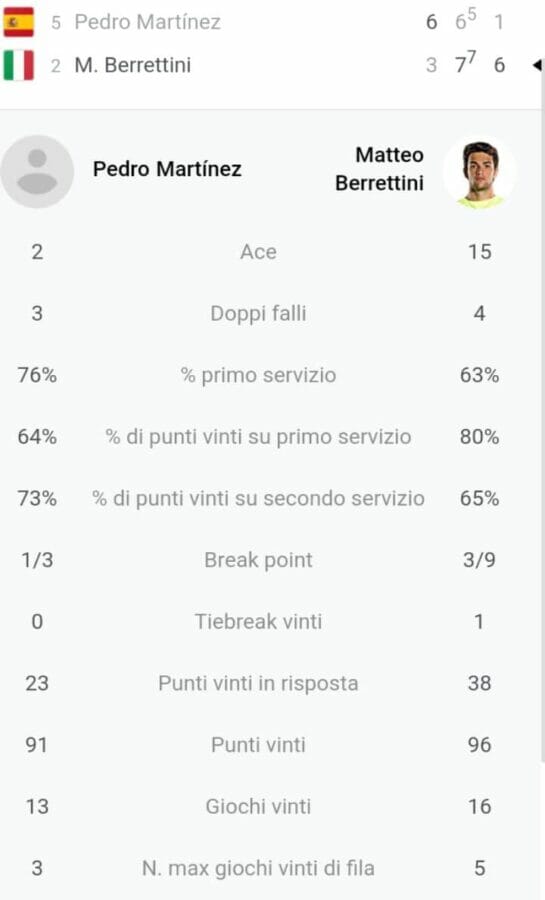Select Pedro Martínez in the scoreboard row
The height and width of the screenshot is (900, 545).
pyautogui.click(x=147, y=22)
